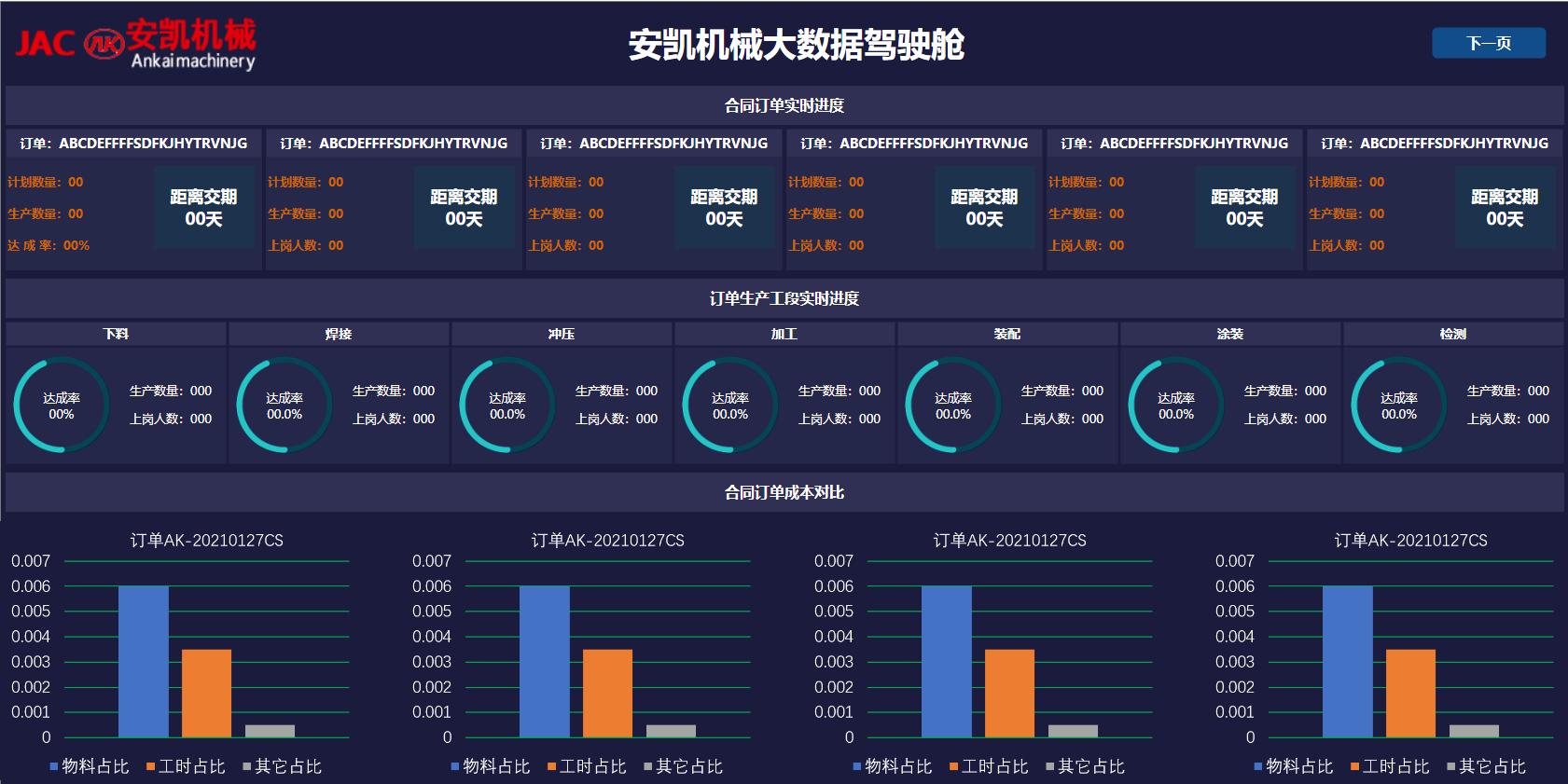Click the 合同订单成本对比 section header
The height and width of the screenshot is (784, 1568).
pos(784,492)
